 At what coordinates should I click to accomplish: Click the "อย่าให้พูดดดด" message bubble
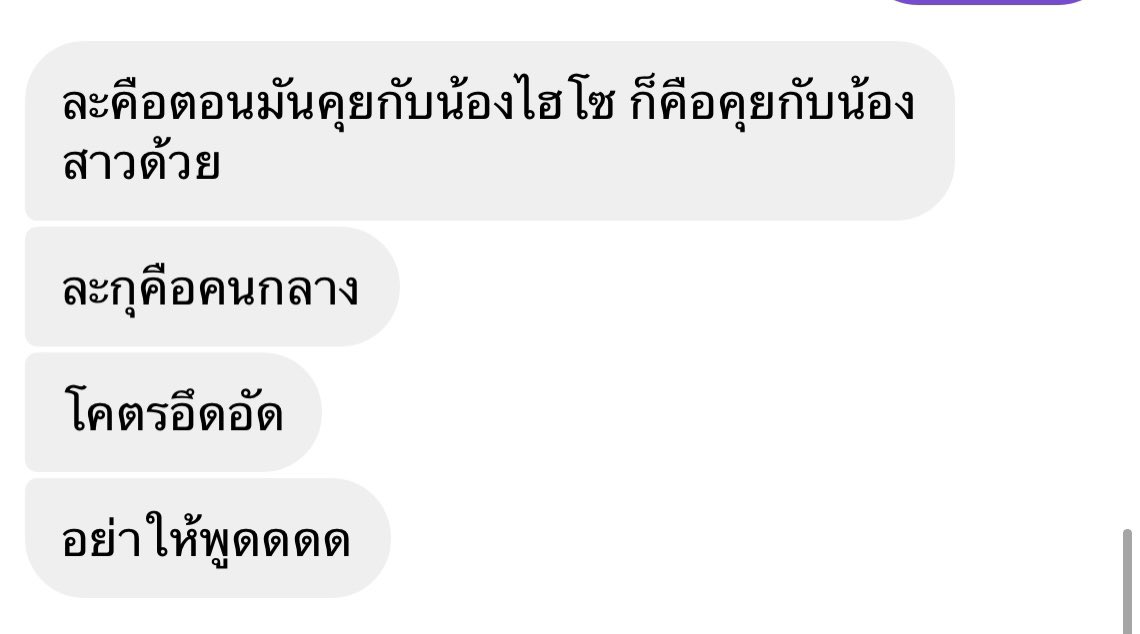pyautogui.click(x=208, y=538)
